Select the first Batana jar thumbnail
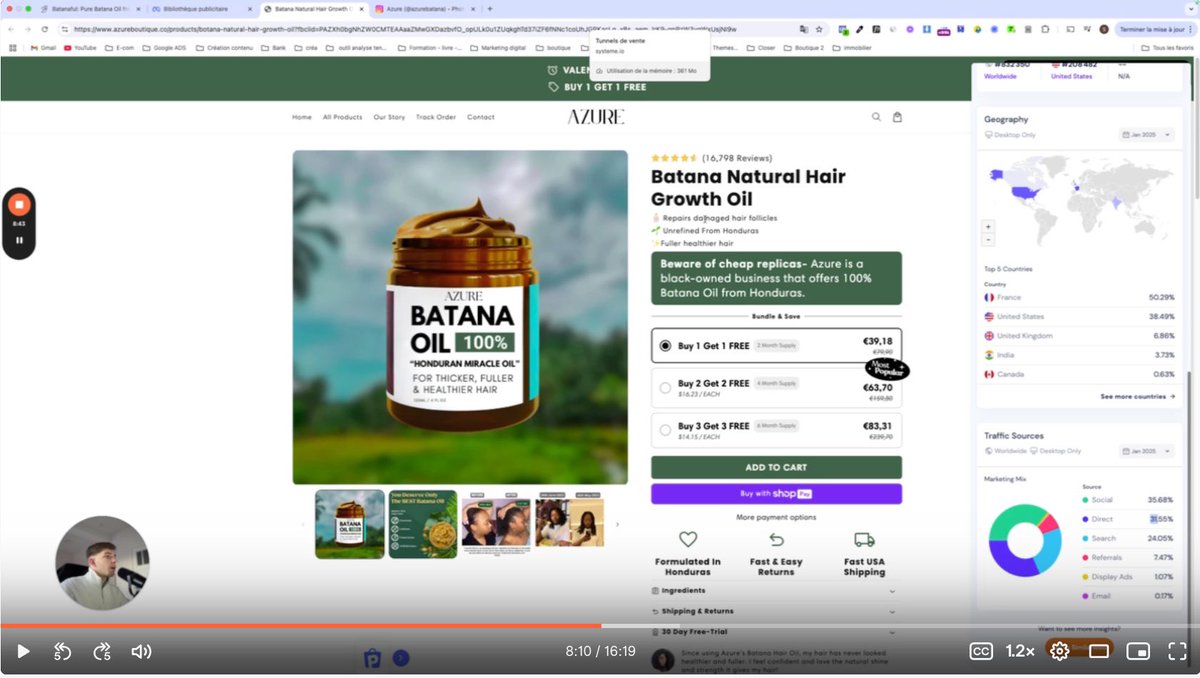Viewport: 1200px width, 678px height. click(x=350, y=524)
